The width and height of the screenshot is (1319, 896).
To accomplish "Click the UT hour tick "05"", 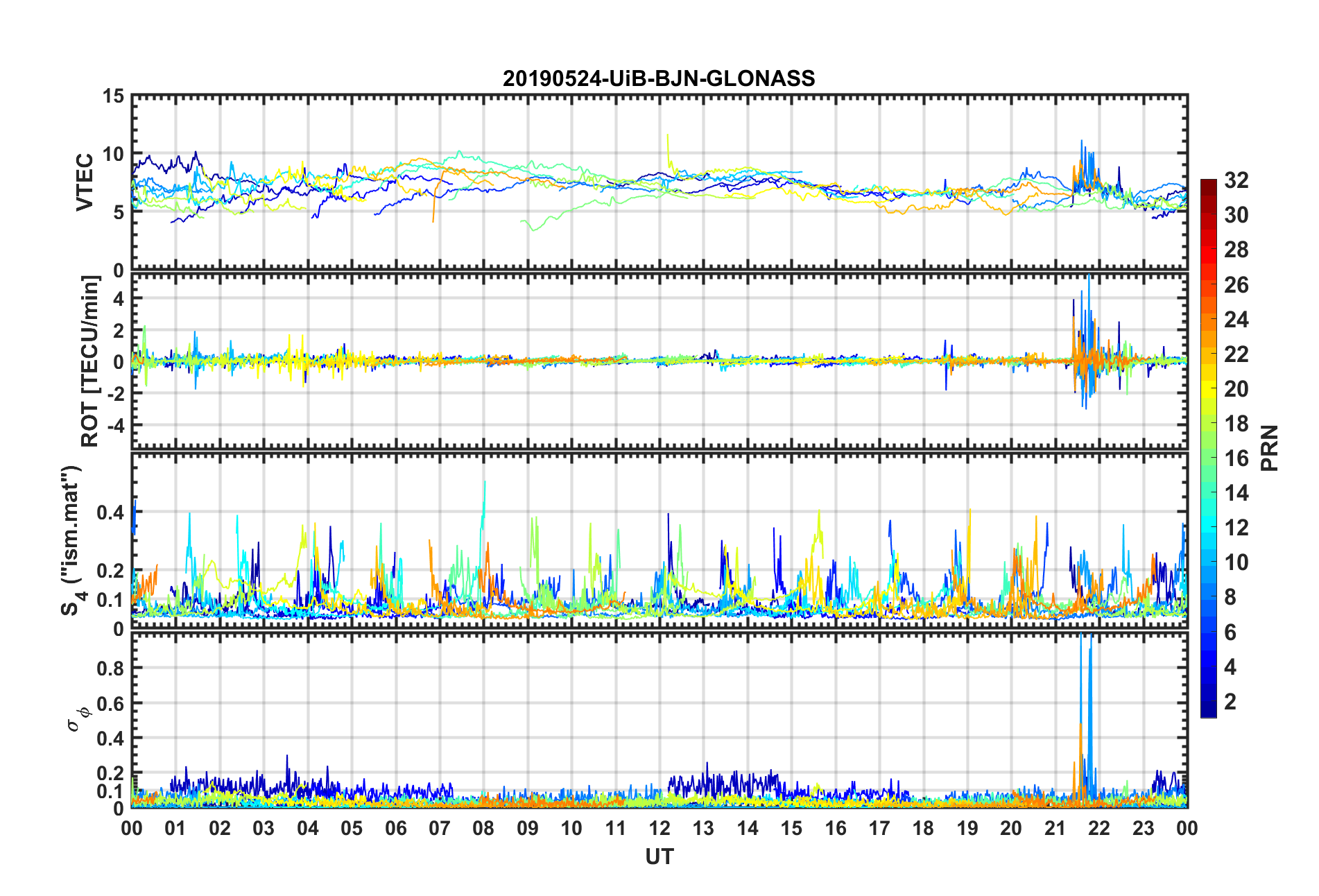I will tap(352, 828).
